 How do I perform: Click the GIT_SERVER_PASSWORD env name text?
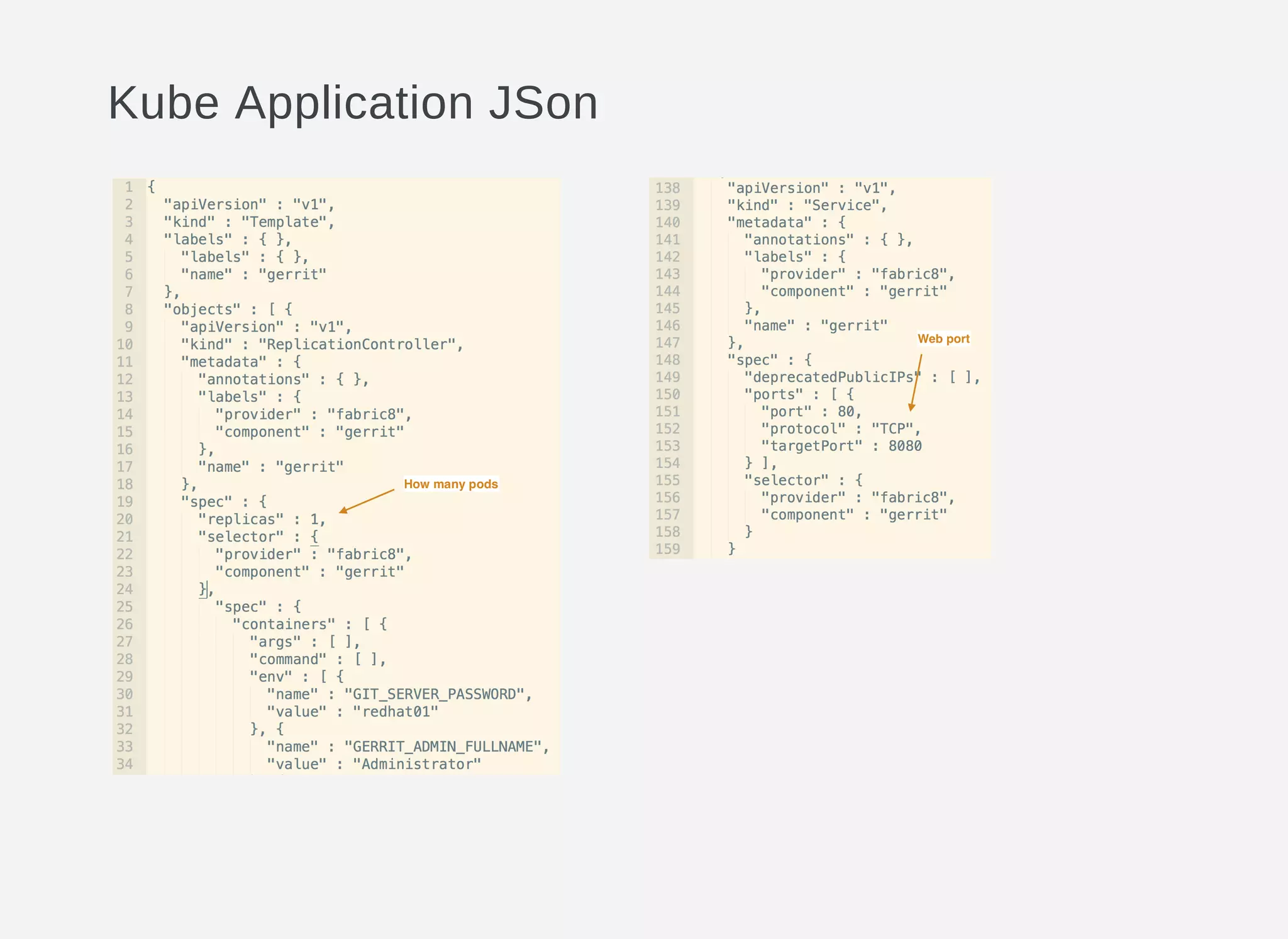click(x=435, y=694)
